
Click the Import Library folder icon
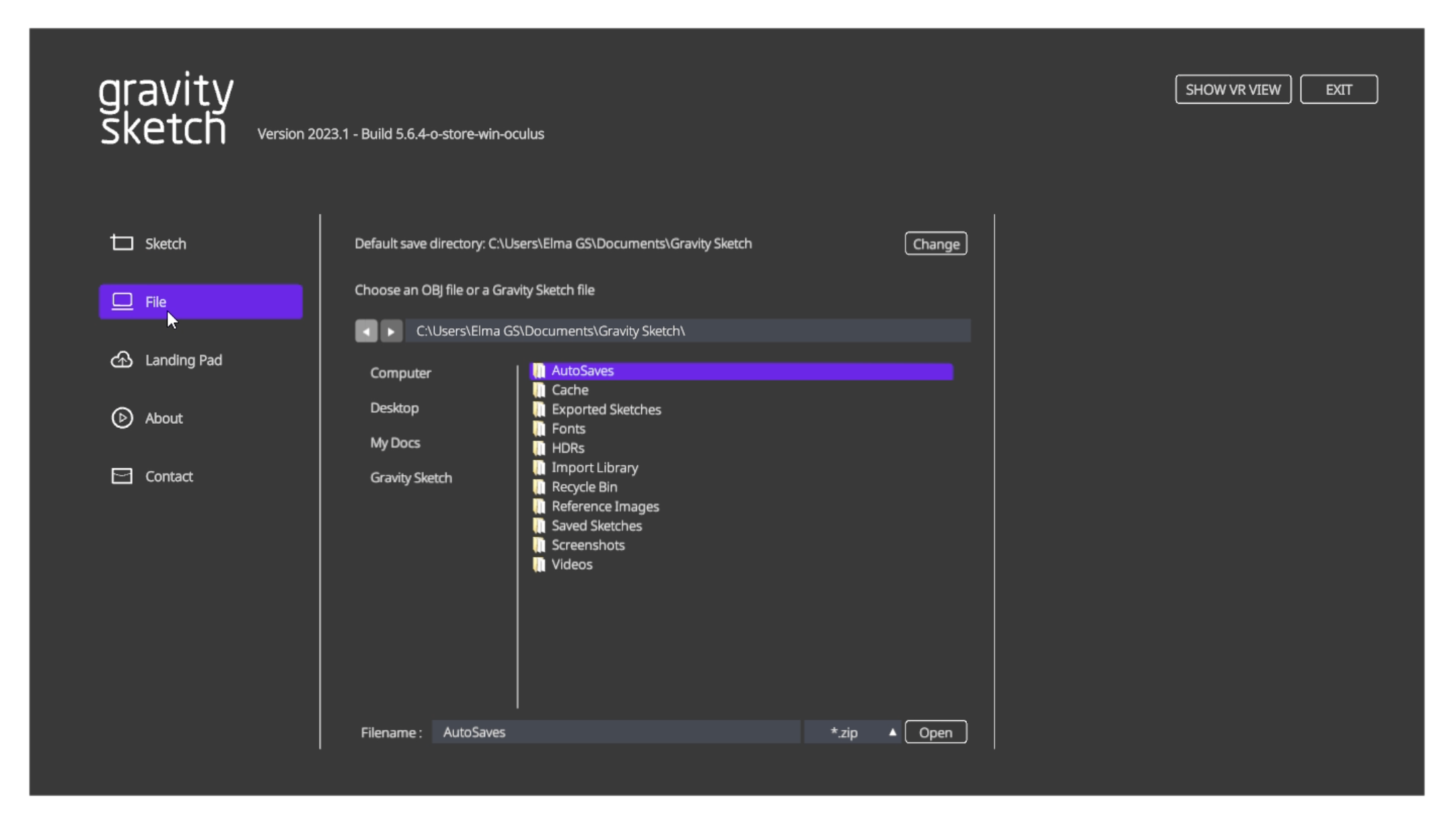pos(539,468)
